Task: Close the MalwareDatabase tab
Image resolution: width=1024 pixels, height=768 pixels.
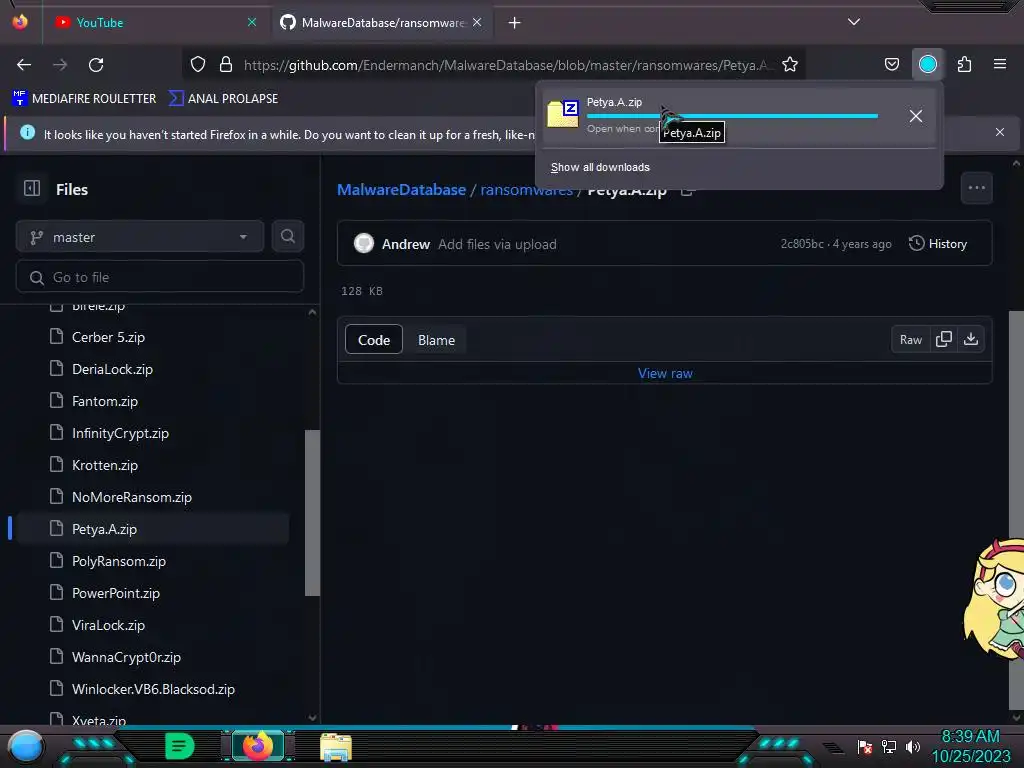Action: (477, 22)
